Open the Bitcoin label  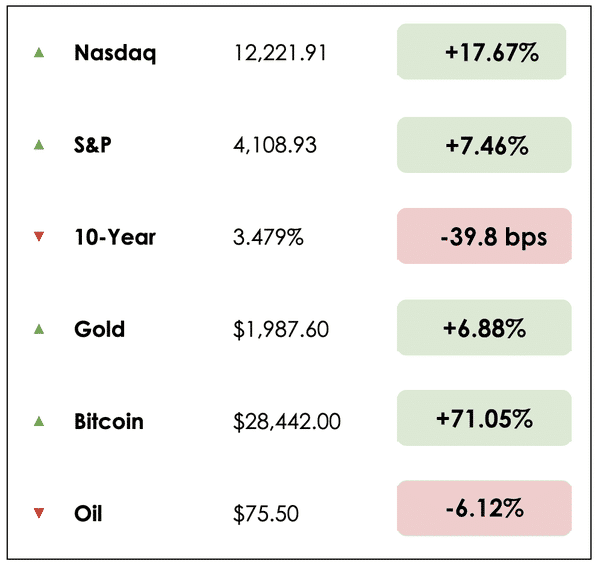coord(109,421)
